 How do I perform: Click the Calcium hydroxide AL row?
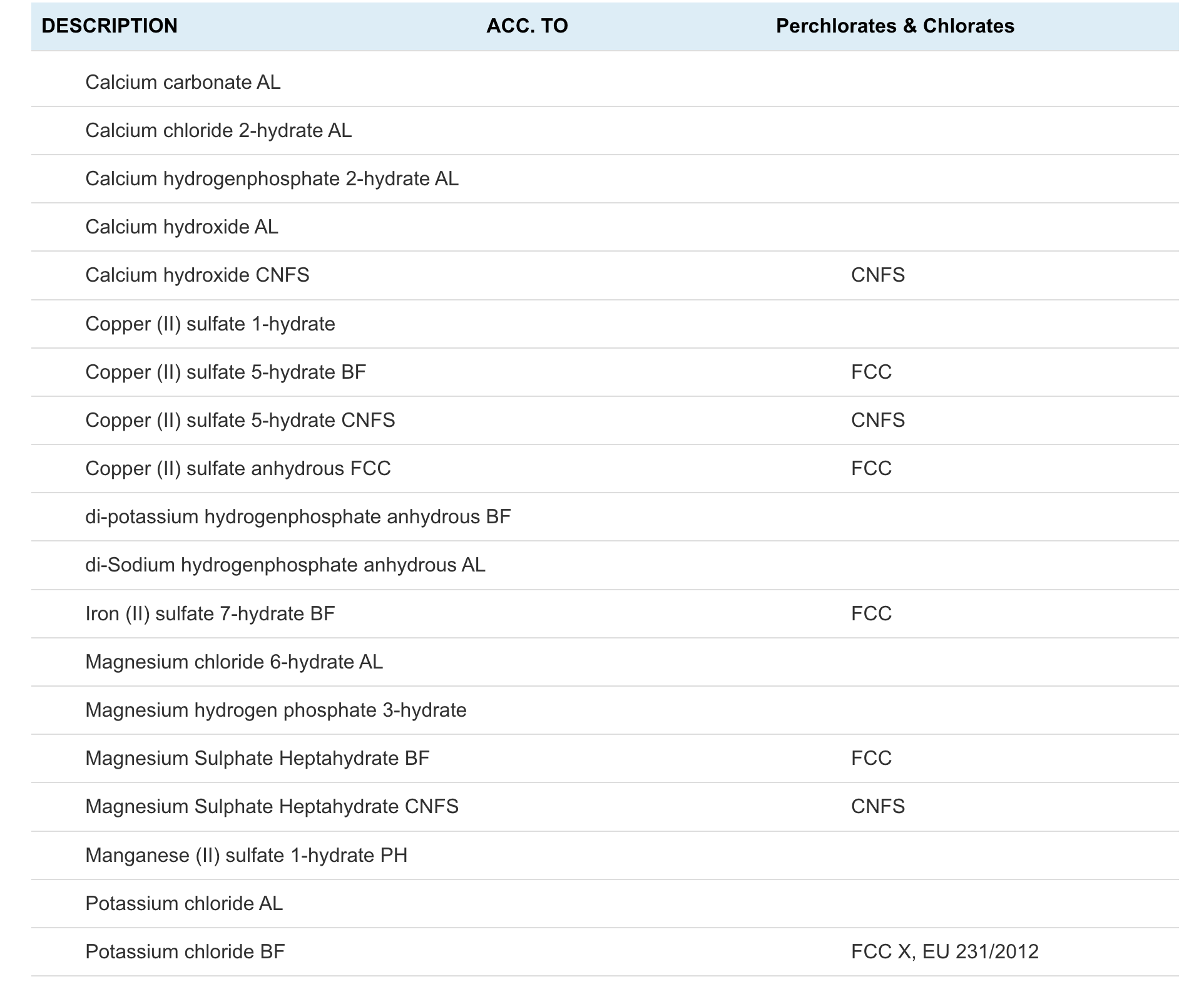tap(181, 227)
